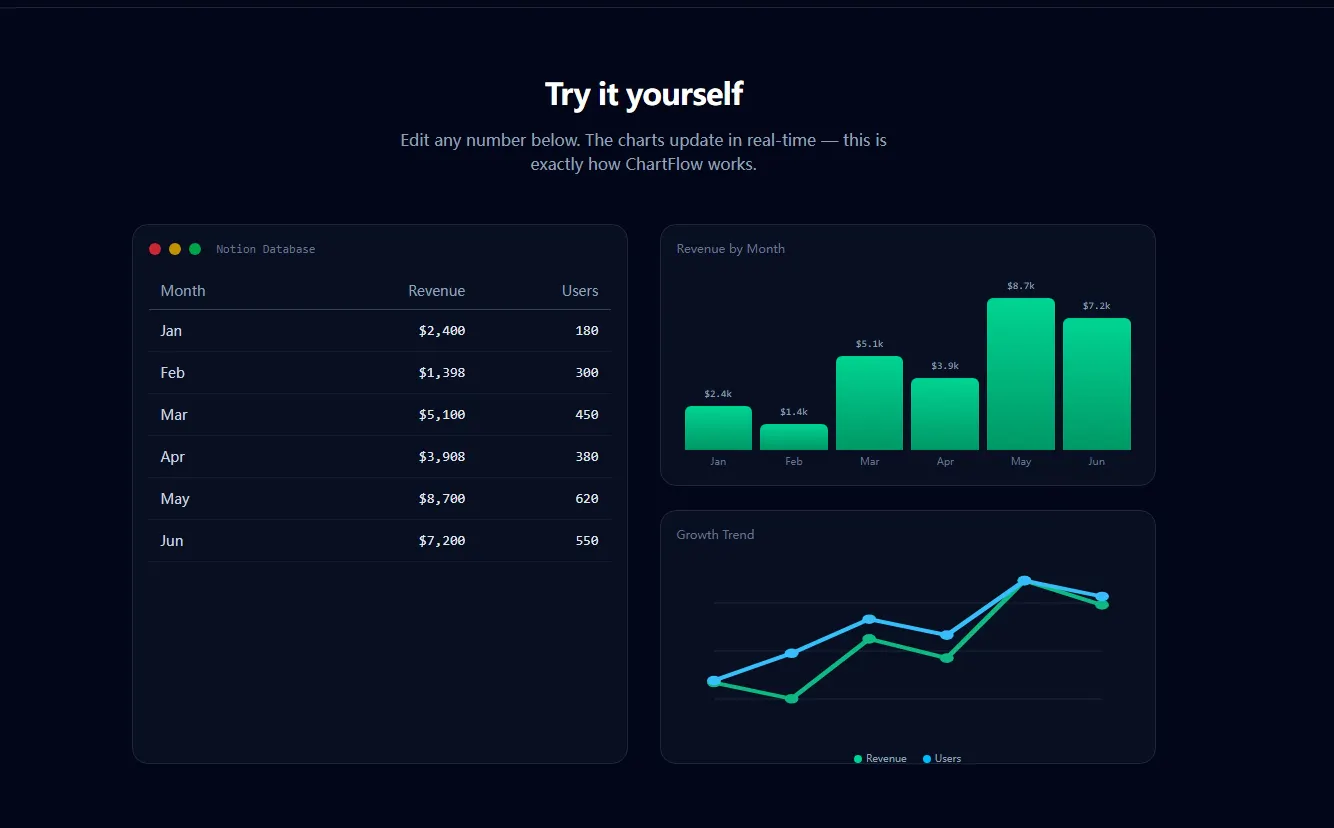Click the Mar bar in revenue chart
1334x828 pixels.
click(x=870, y=403)
